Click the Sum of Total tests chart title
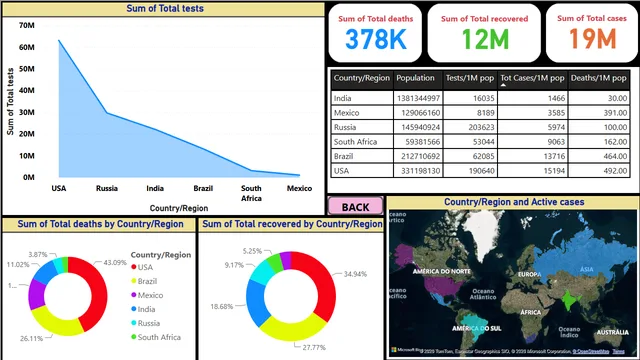640x360 pixels. click(165, 9)
